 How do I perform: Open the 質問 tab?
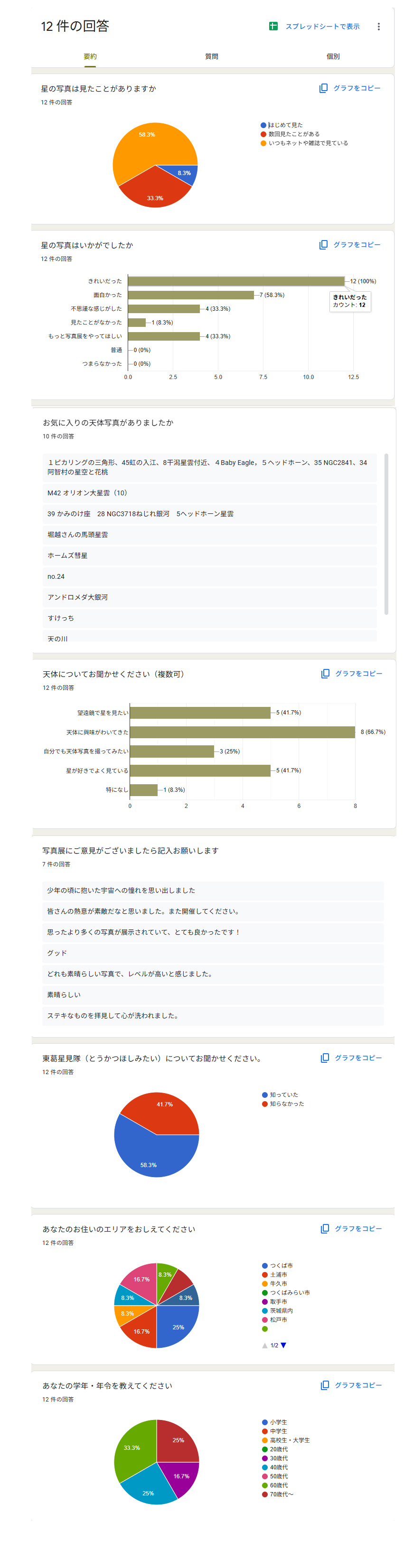click(x=211, y=56)
